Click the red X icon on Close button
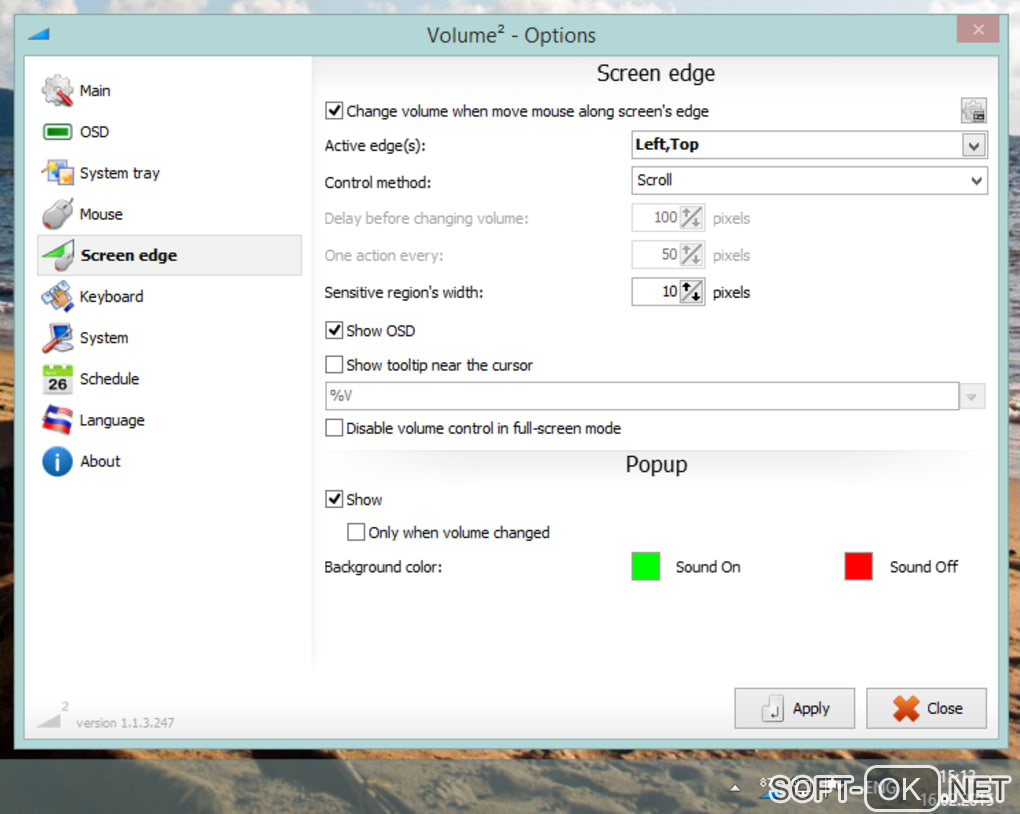Viewport: 1020px width, 814px height. point(906,709)
